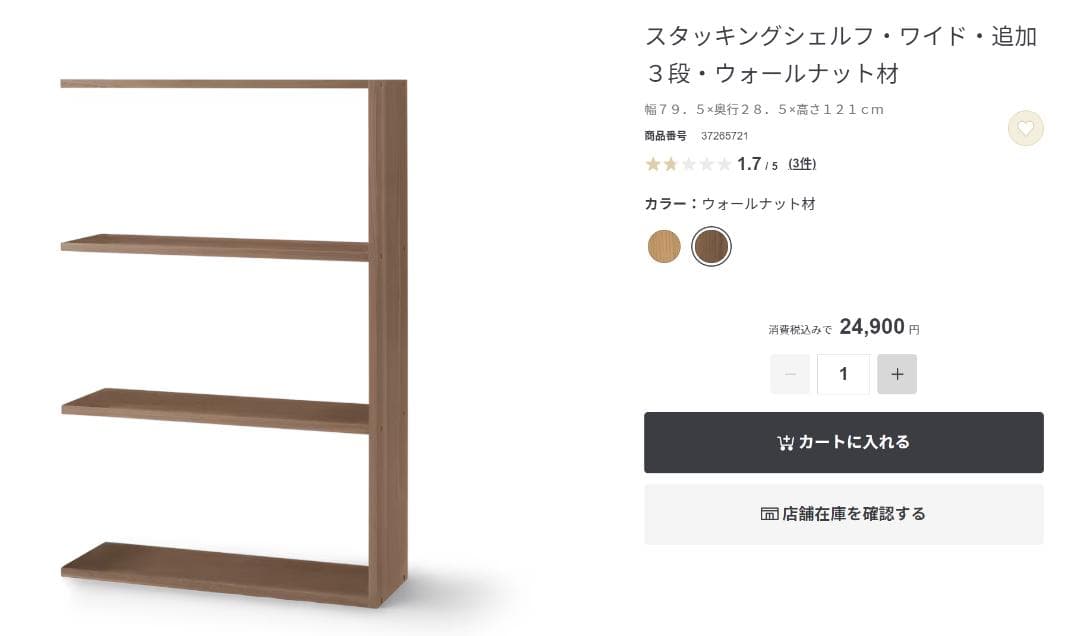
Task: Click the store icon beside 店舗在庫を確認する
Action: 769,514
